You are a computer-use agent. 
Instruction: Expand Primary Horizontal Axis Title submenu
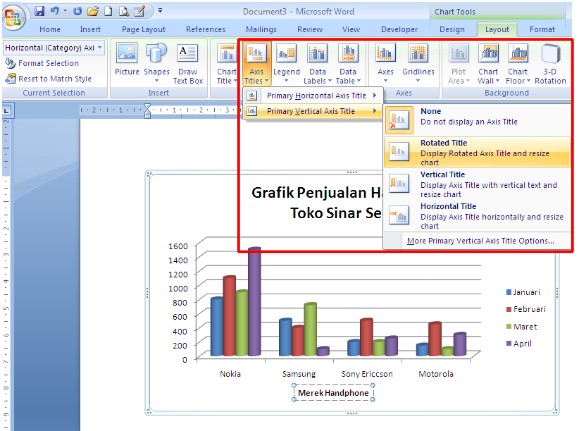click(x=312, y=96)
